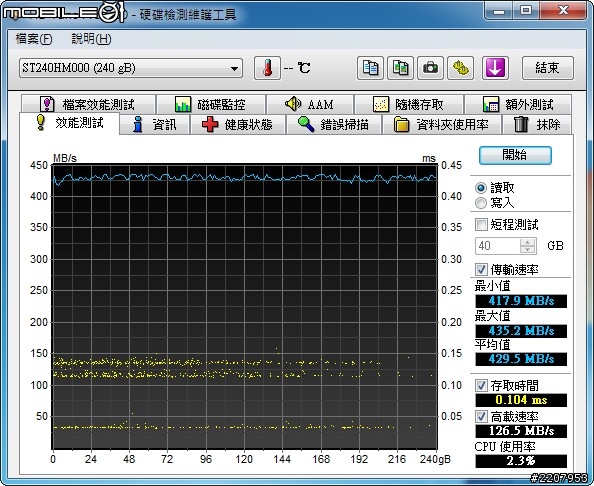Viewport: 594px width, 486px height.
Task: Click the copy screenshot to clipboard icon
Action: point(400,68)
